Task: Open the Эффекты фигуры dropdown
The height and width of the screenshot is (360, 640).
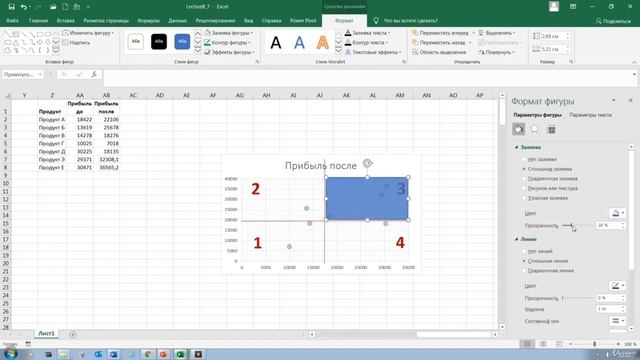Action: click(x=229, y=52)
